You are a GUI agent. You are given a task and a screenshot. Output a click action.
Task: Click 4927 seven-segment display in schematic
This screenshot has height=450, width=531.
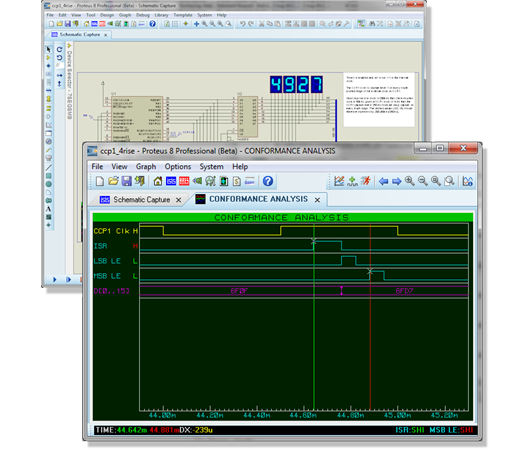pos(296,84)
